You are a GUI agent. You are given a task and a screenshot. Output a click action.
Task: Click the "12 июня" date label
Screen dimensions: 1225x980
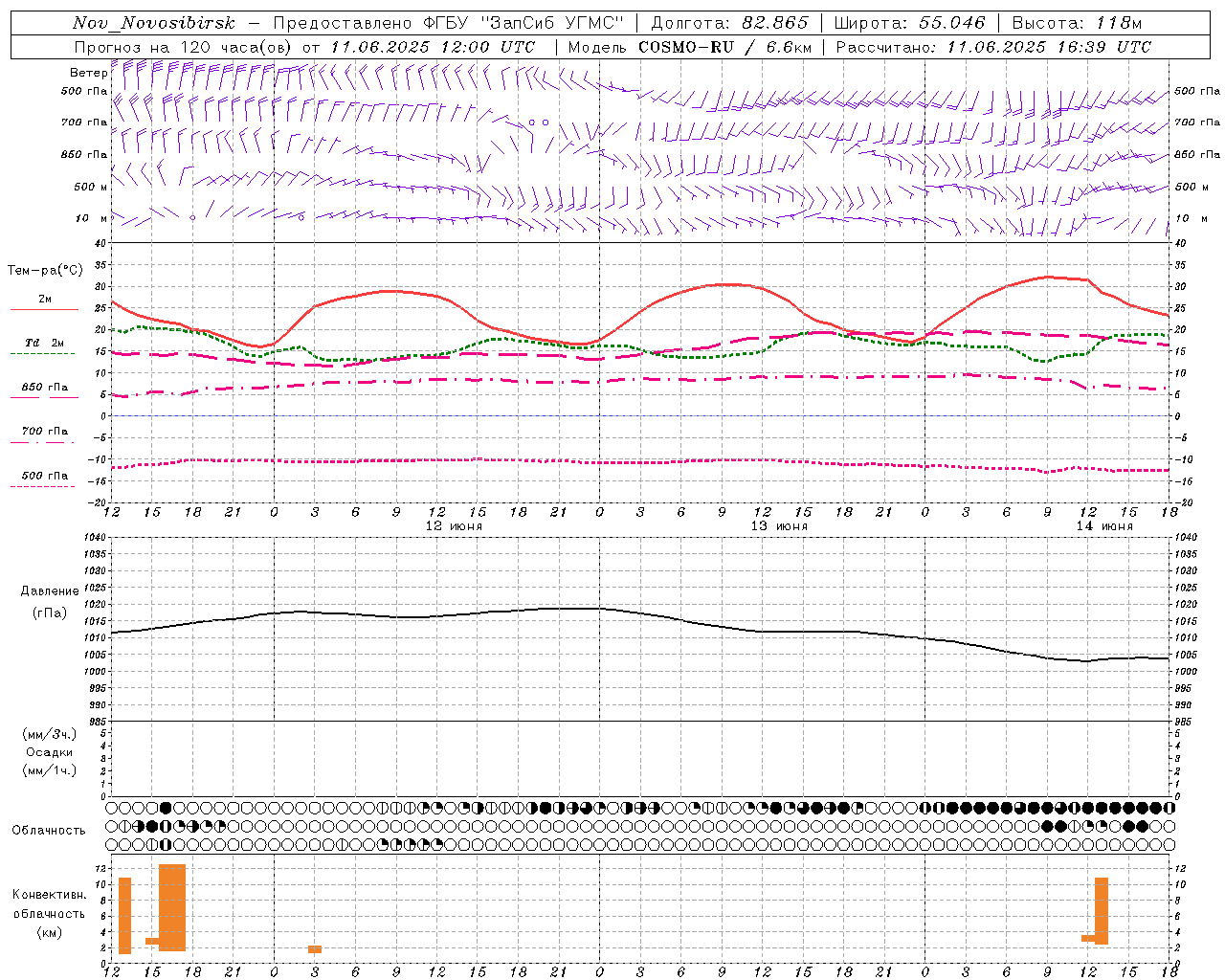tap(454, 526)
